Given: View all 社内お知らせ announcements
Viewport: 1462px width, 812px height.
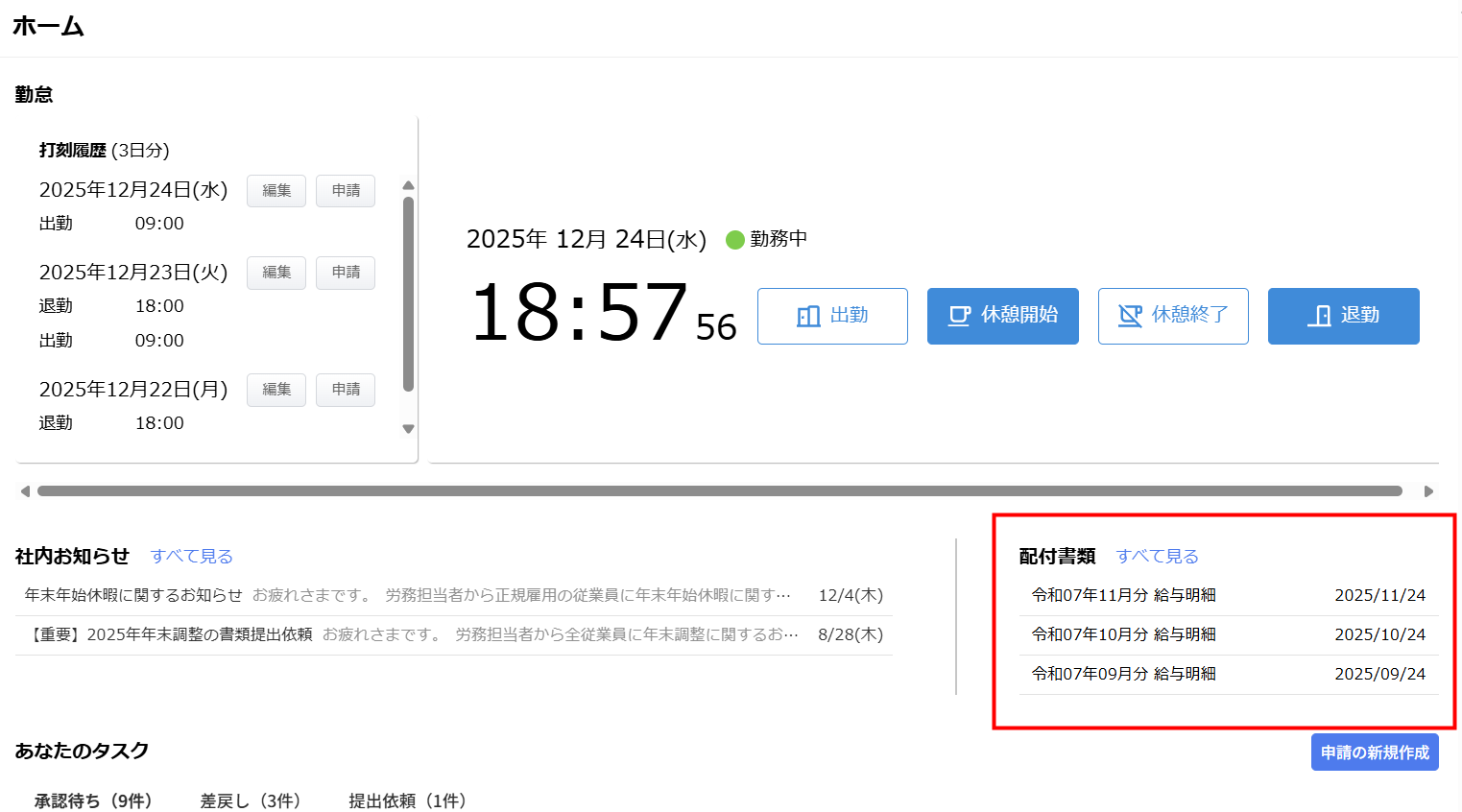Looking at the screenshot, I should click(191, 557).
